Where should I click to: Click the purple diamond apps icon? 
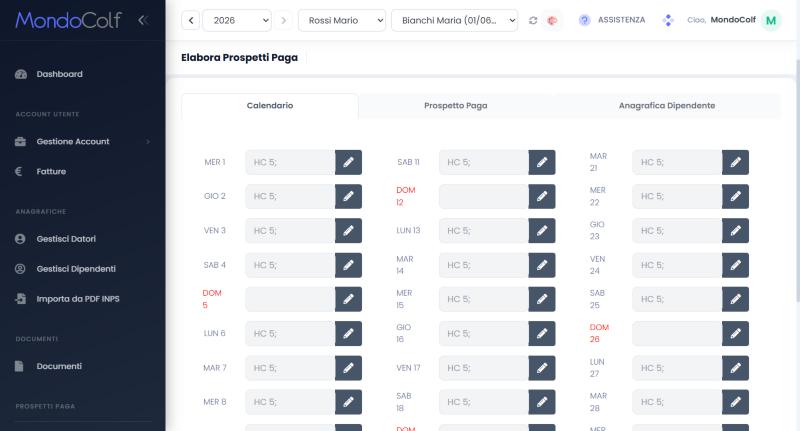[668, 20]
